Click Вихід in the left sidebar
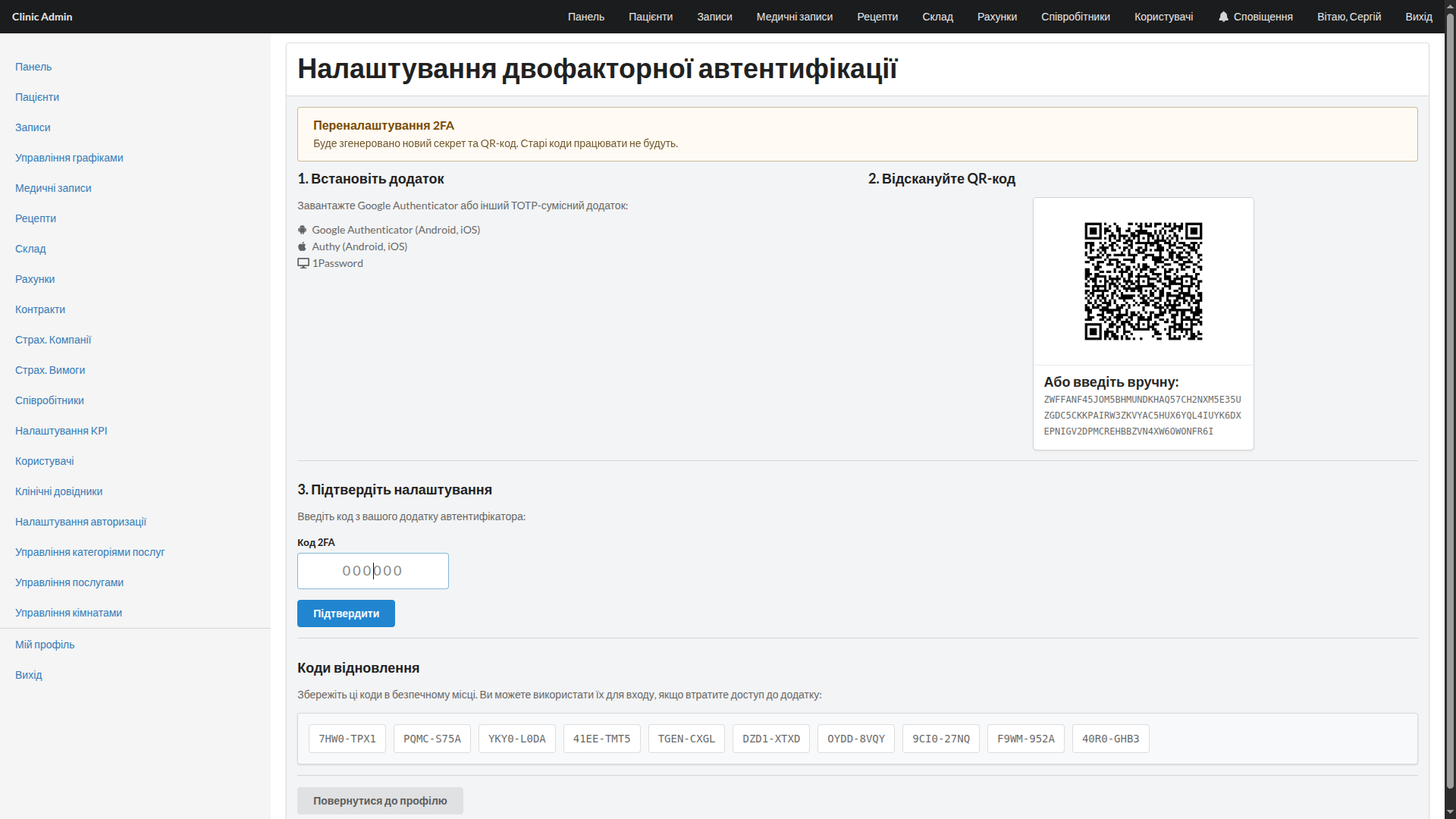This screenshot has height=819, width=1456. point(29,675)
